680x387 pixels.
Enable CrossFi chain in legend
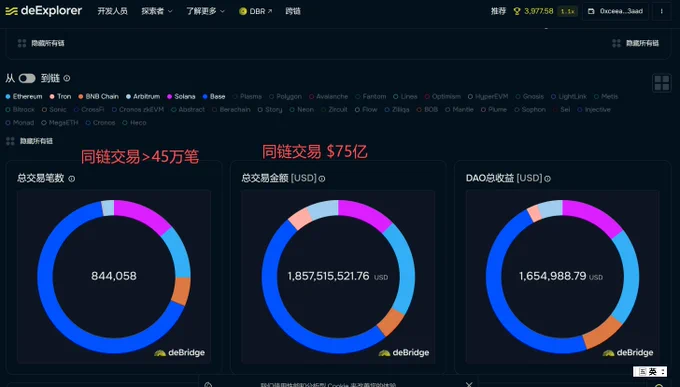pyautogui.click(x=89, y=109)
